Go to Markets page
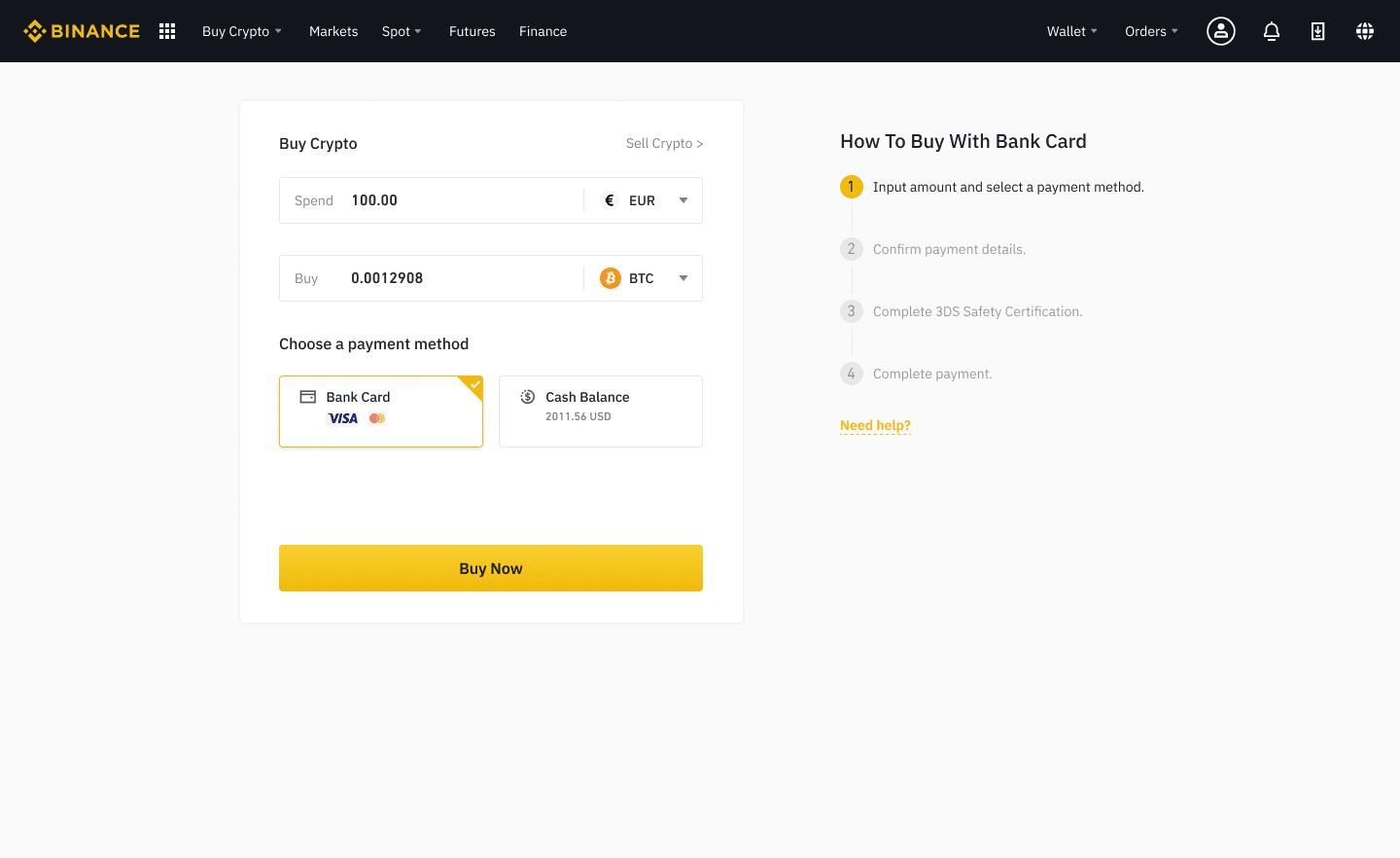Image resolution: width=1400 pixels, height=858 pixels. coord(333,31)
